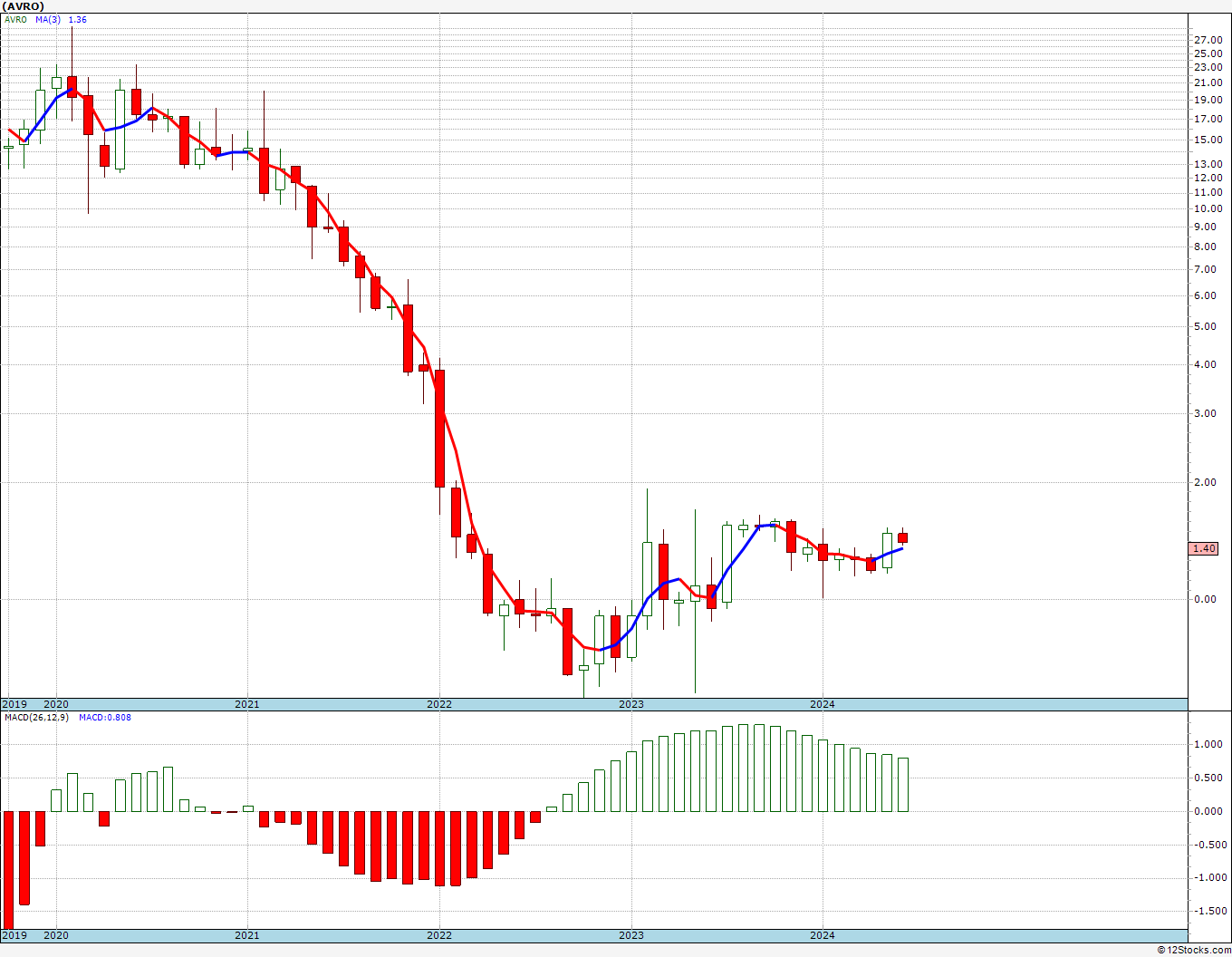
Task: Select the 2024 marker on MACD timeline
Action: tap(822, 935)
